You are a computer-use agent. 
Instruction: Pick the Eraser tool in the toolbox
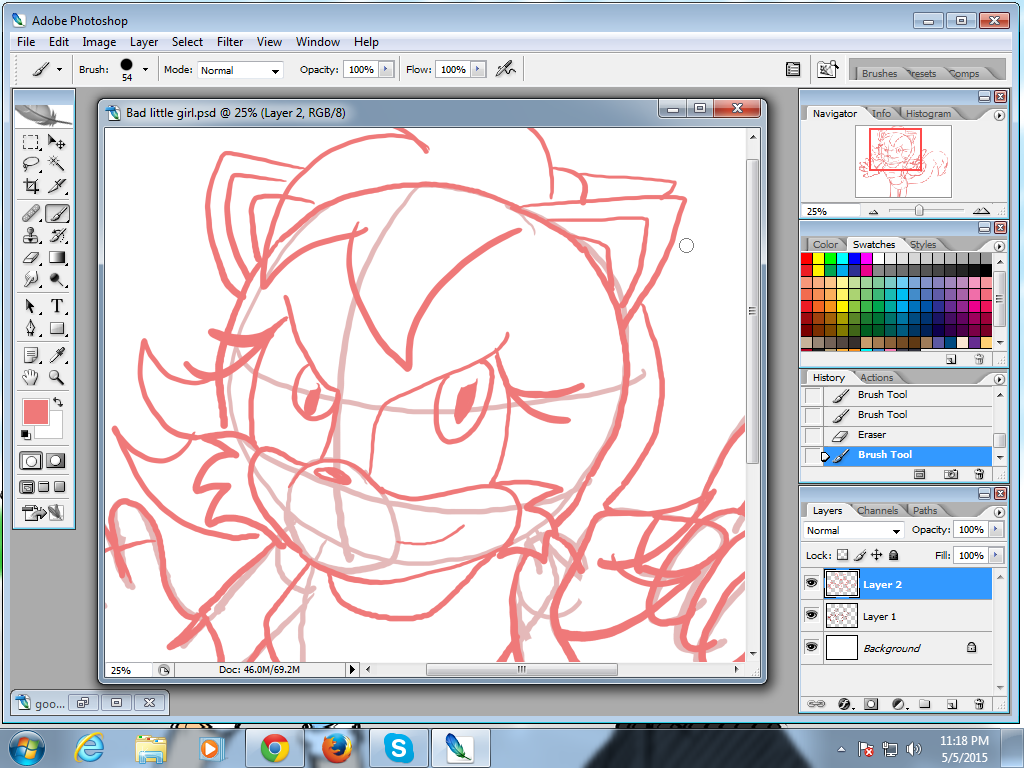[x=31, y=258]
